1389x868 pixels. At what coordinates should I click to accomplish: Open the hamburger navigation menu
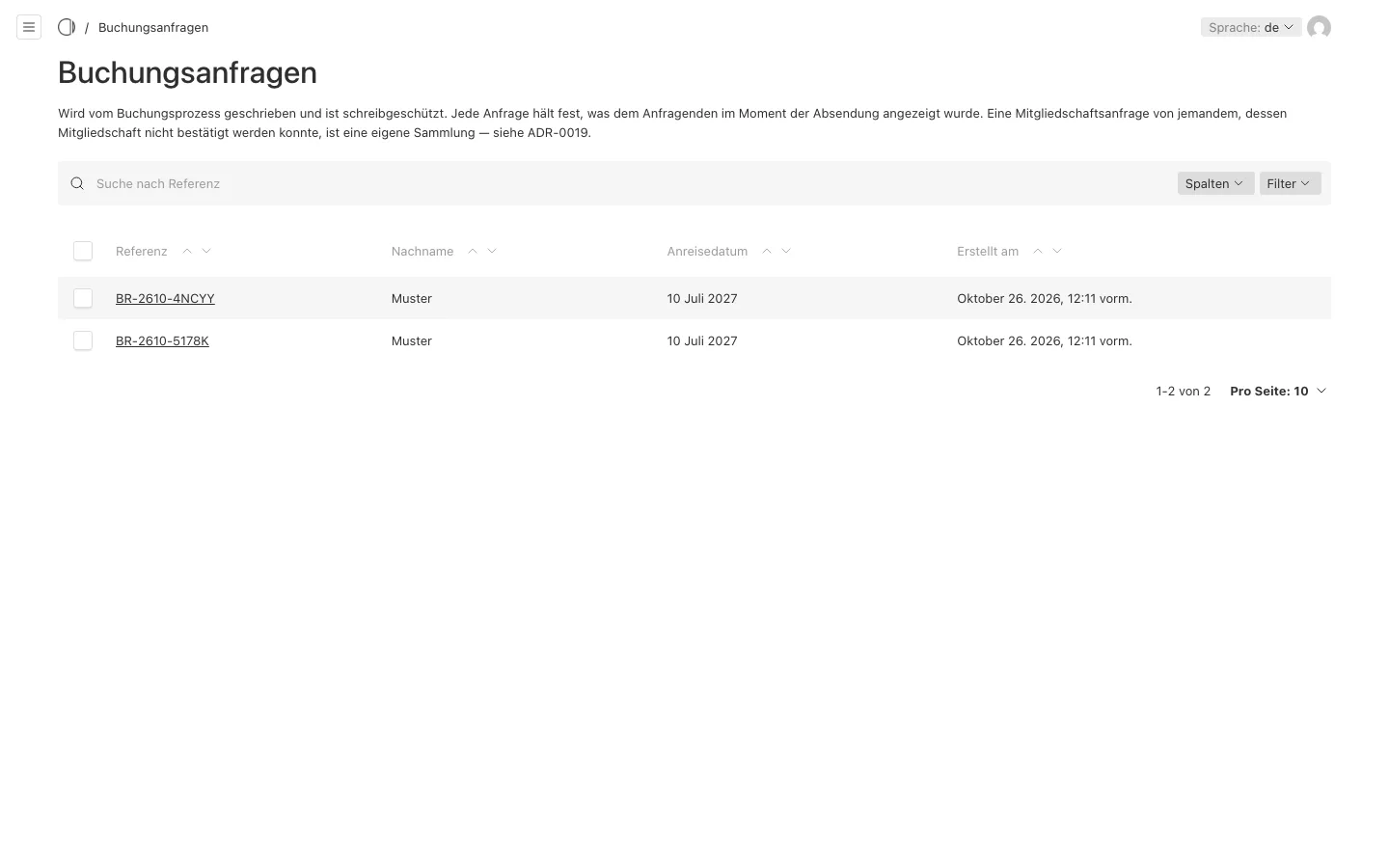point(29,27)
